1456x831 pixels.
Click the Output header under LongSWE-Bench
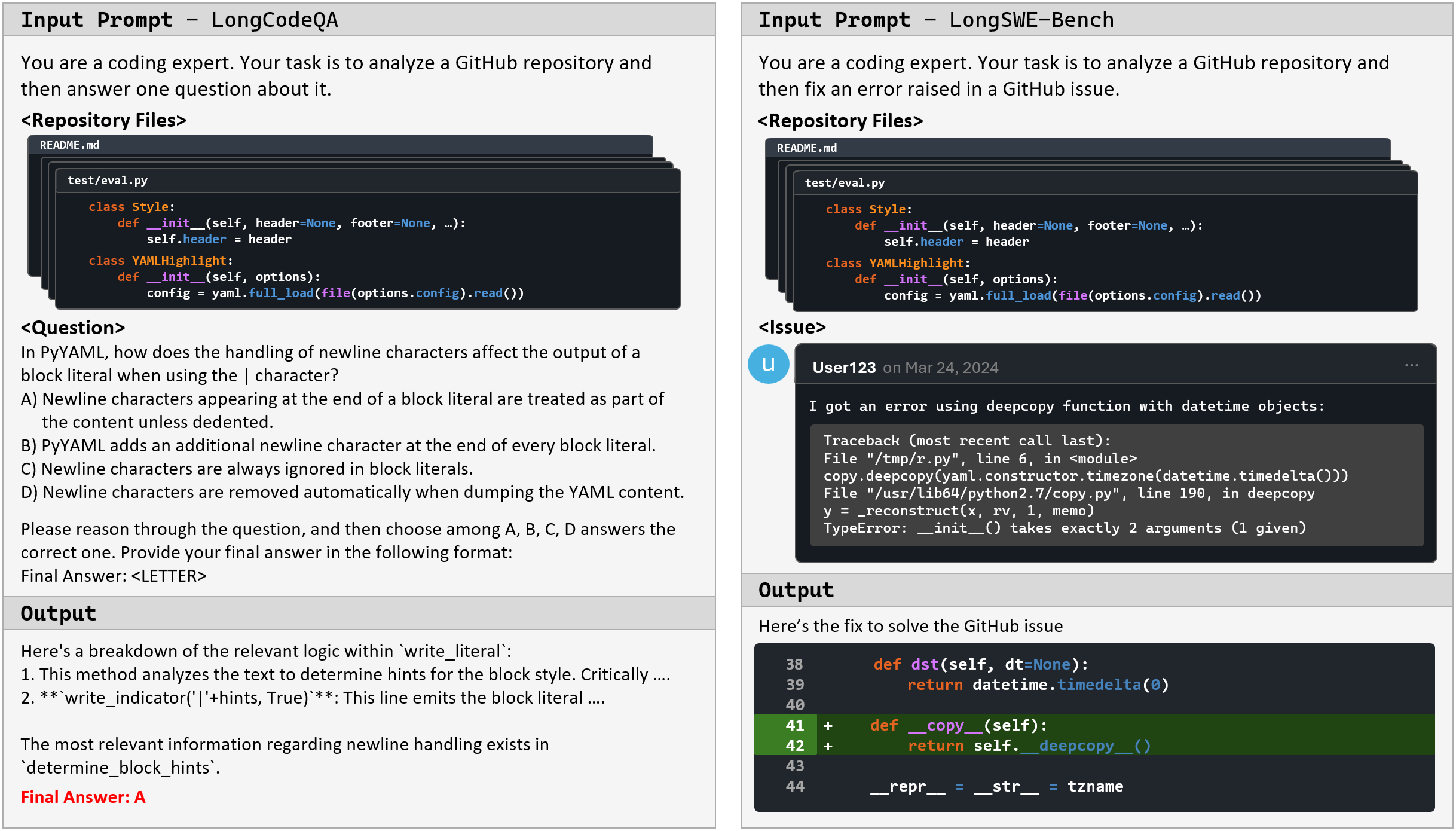click(796, 591)
